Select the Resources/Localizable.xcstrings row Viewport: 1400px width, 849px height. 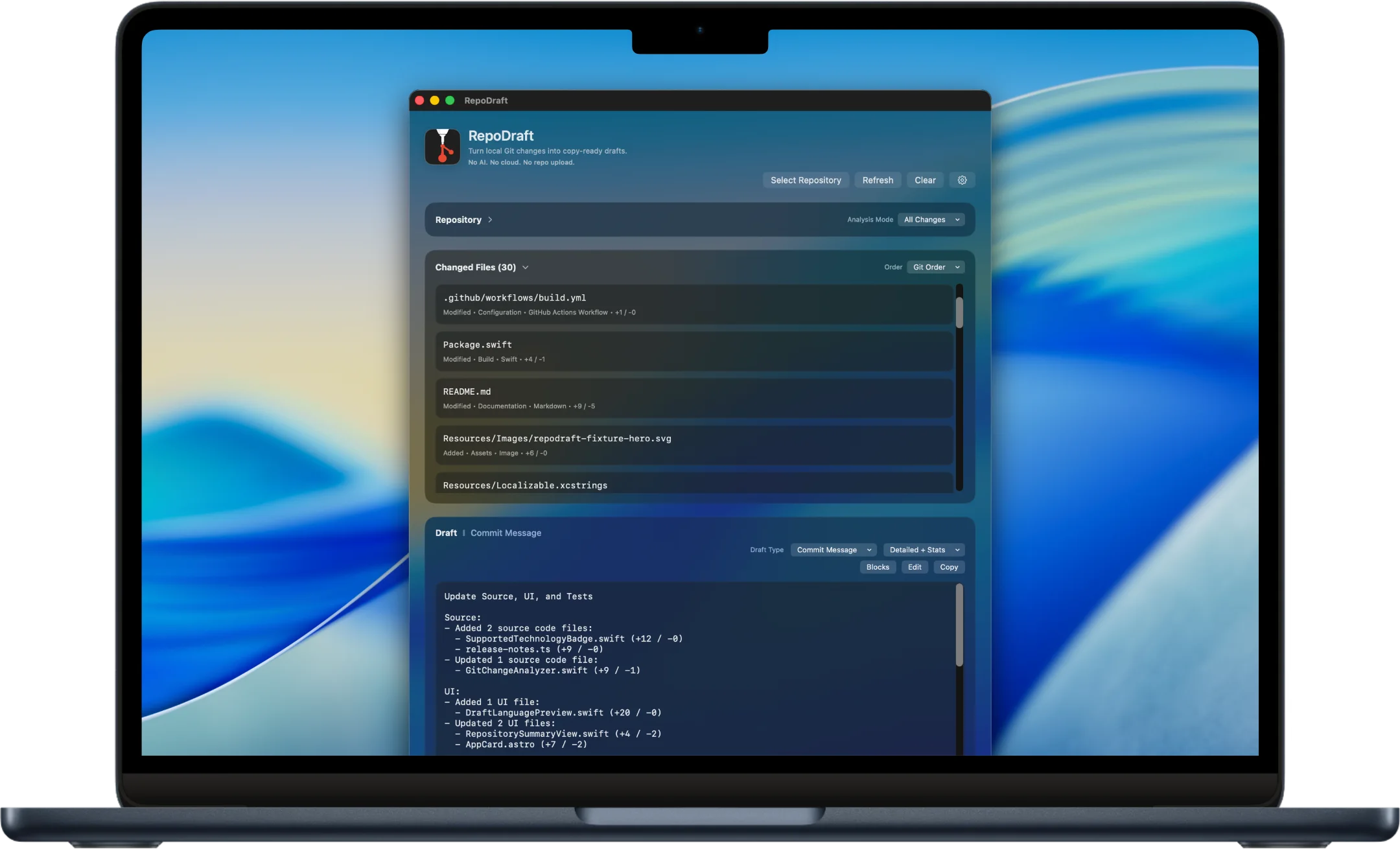pos(694,483)
